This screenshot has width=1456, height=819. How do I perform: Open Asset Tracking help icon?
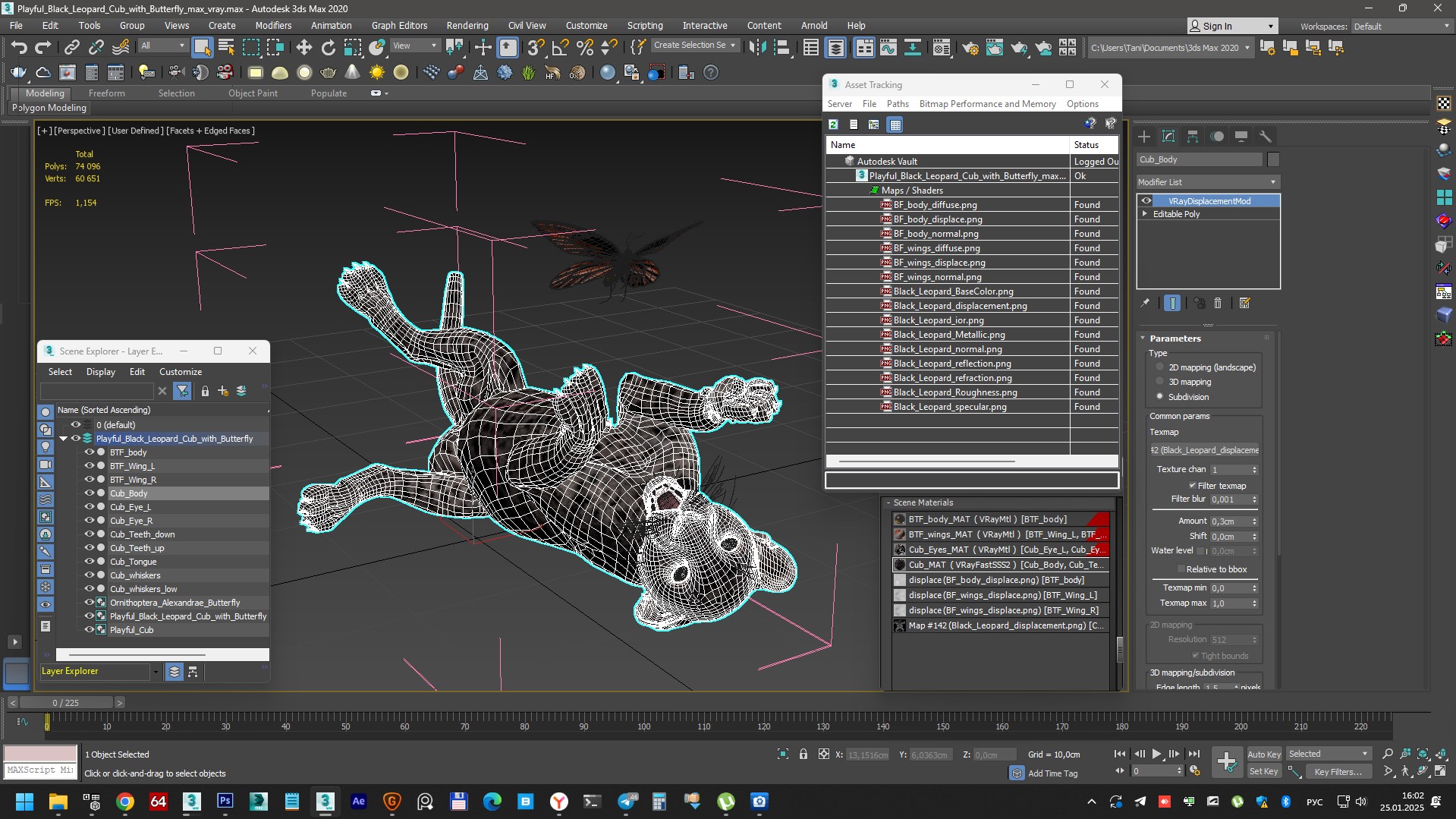tap(1090, 124)
